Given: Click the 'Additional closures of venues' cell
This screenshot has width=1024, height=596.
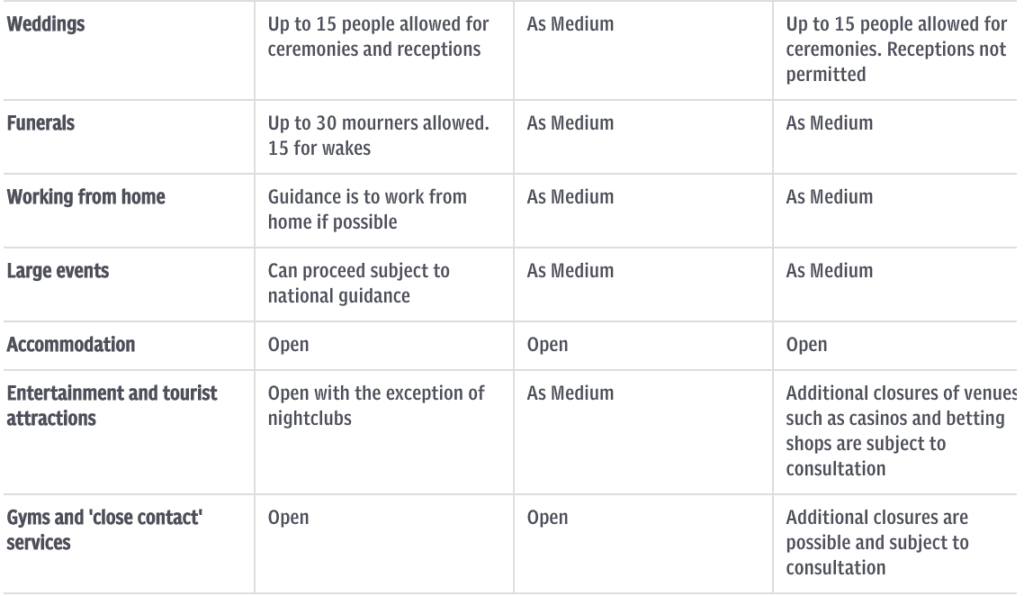Looking at the screenshot, I should (900, 430).
